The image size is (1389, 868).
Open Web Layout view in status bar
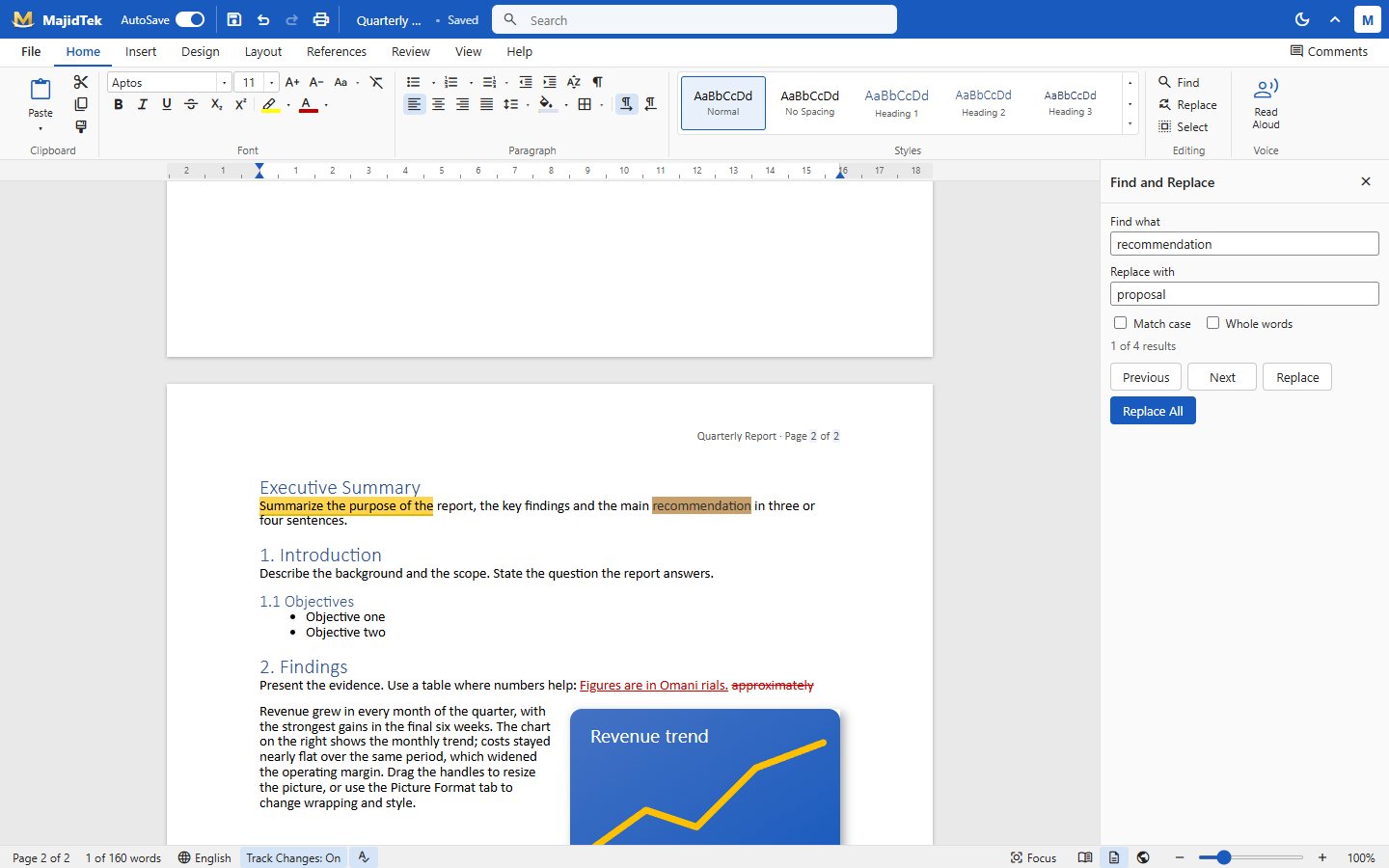pos(1143,857)
